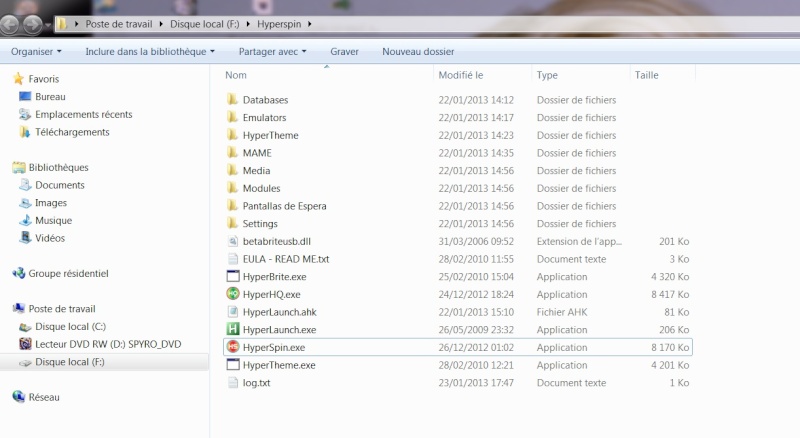The height and width of the screenshot is (438, 800).
Task: Select Disque local (F:) breadcrumb in address bar
Action: [x=204, y=24]
